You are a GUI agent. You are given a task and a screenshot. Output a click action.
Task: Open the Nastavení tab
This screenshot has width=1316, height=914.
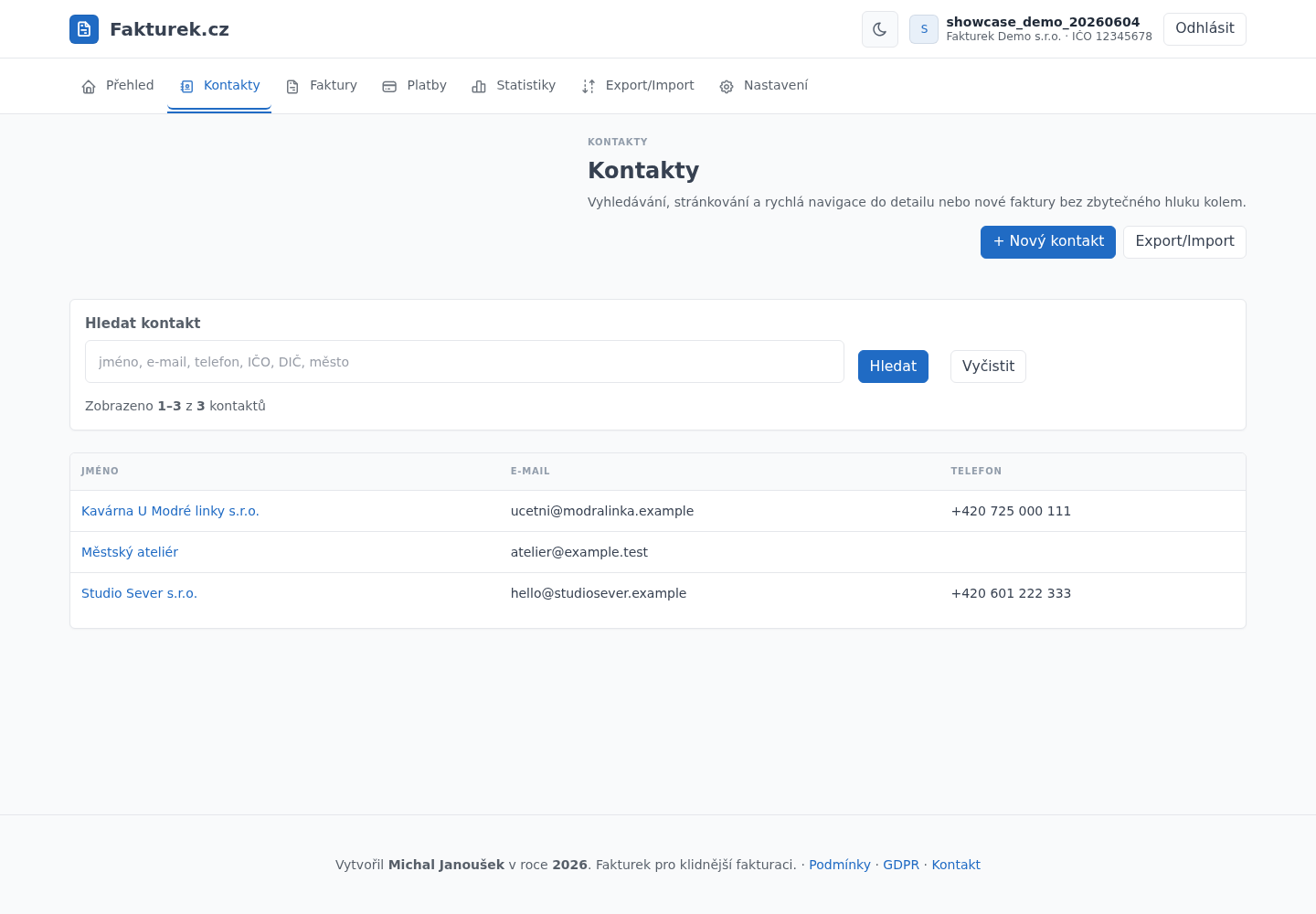point(763,86)
